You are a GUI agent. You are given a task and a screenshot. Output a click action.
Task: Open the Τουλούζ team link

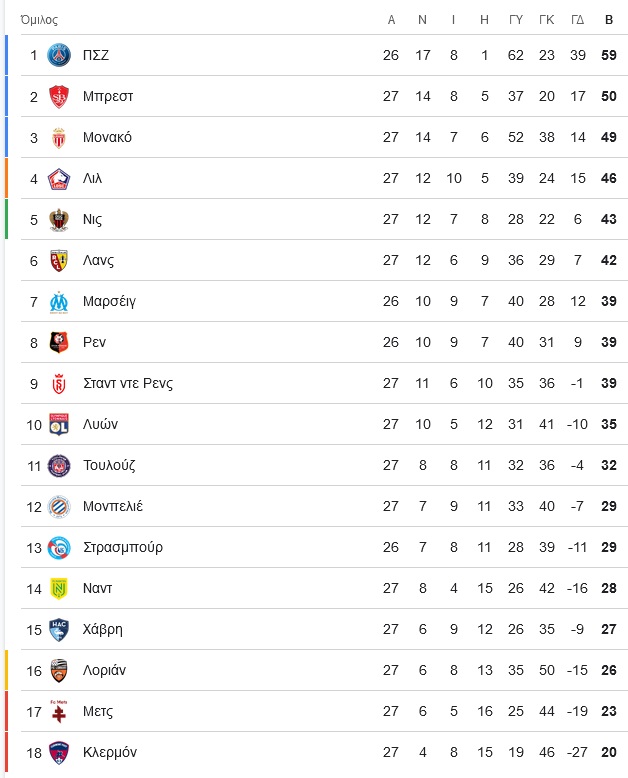tap(109, 465)
